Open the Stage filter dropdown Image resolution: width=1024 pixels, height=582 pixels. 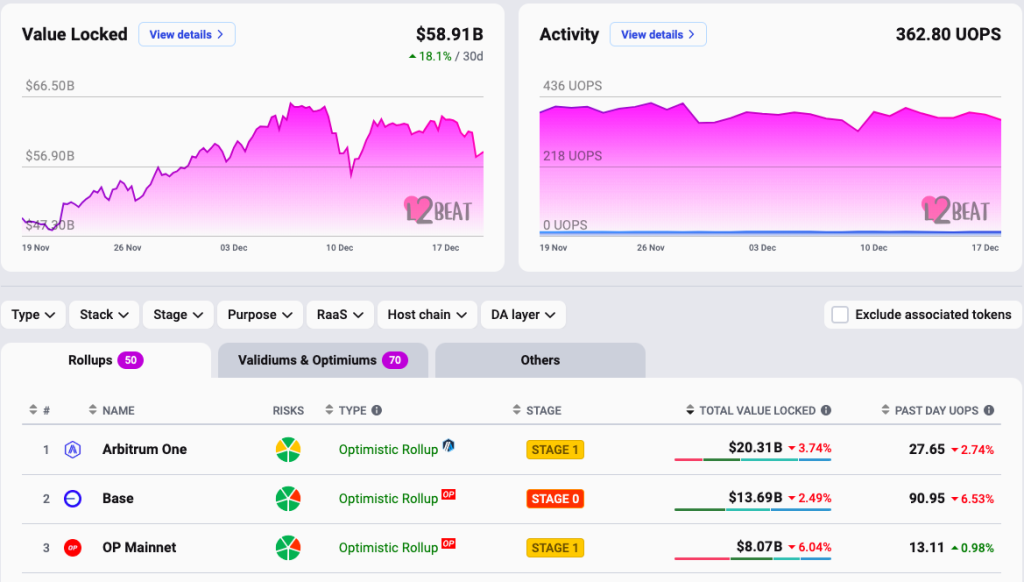(x=178, y=315)
